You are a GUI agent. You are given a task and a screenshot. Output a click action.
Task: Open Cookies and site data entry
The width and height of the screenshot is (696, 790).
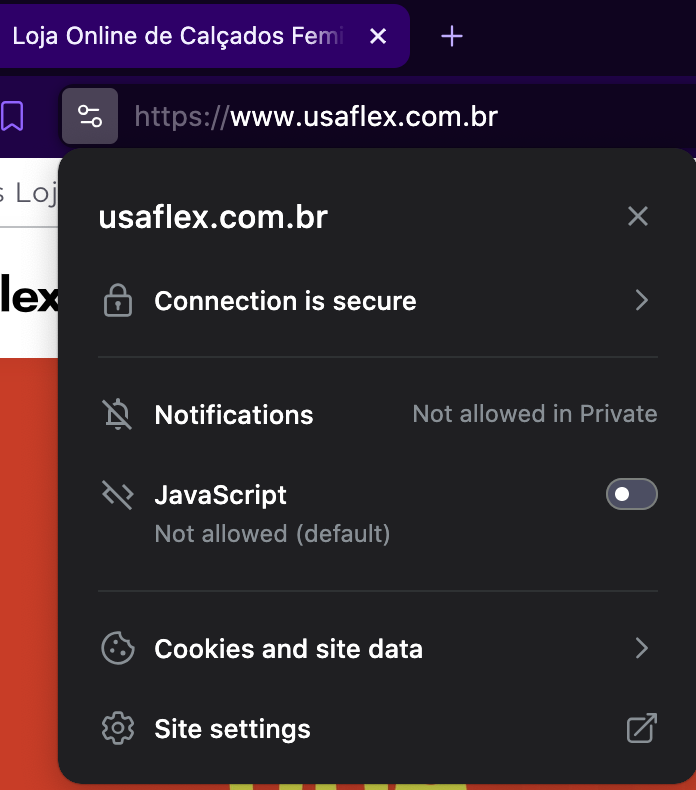click(x=288, y=649)
